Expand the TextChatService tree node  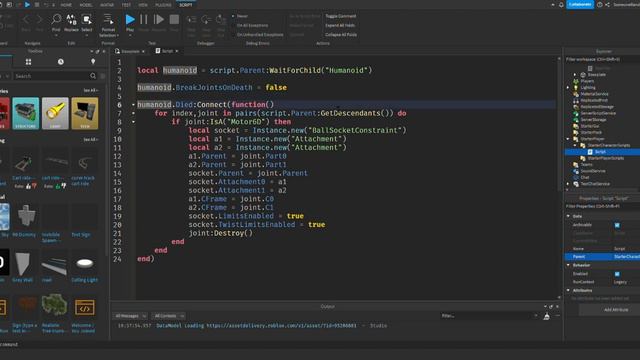(x=568, y=184)
